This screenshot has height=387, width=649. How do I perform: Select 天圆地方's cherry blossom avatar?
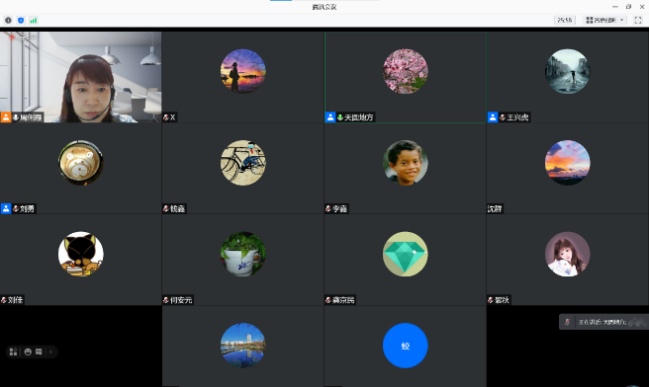pyautogui.click(x=405, y=71)
